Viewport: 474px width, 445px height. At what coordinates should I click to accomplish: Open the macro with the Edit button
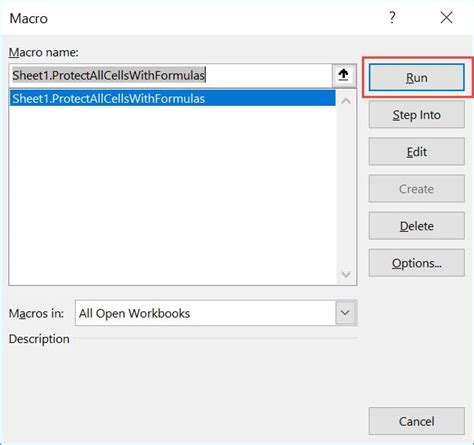tap(417, 152)
